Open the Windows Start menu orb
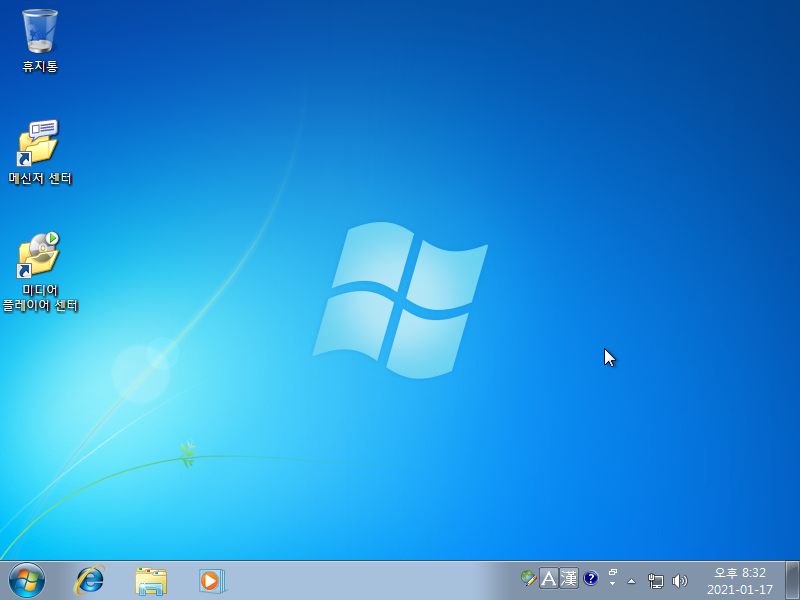The image size is (800, 600). click(27, 581)
